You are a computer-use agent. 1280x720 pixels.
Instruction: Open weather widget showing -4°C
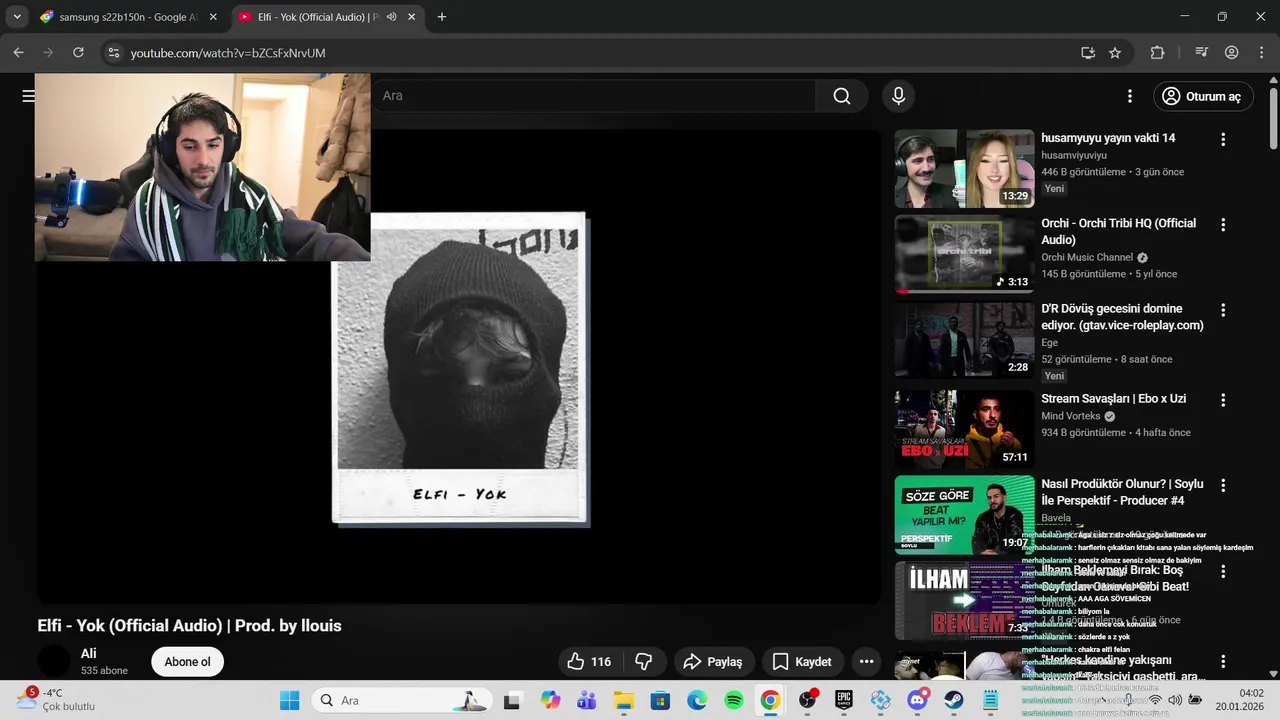56,699
